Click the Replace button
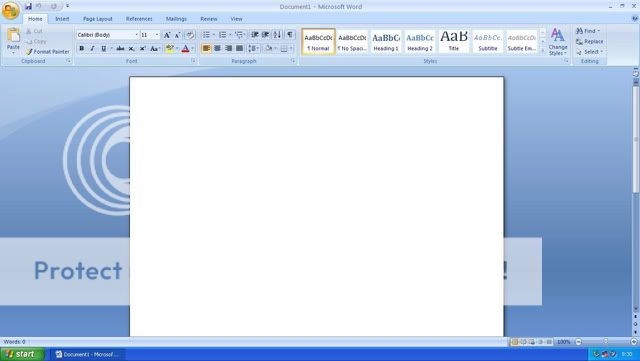Viewport: 640px width, 361px height. click(x=589, y=42)
